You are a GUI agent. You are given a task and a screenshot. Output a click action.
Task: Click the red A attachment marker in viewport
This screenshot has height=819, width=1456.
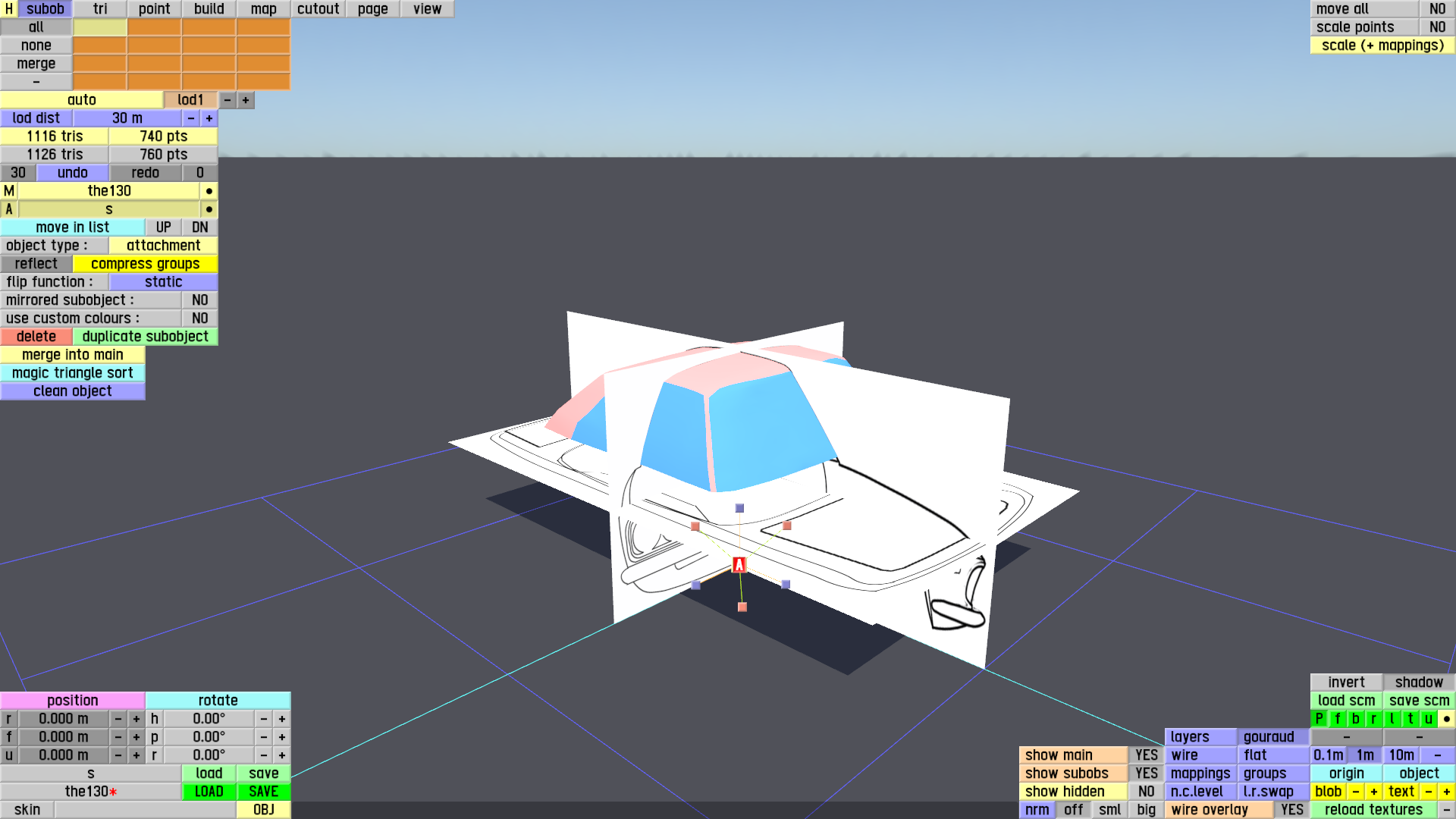[739, 564]
